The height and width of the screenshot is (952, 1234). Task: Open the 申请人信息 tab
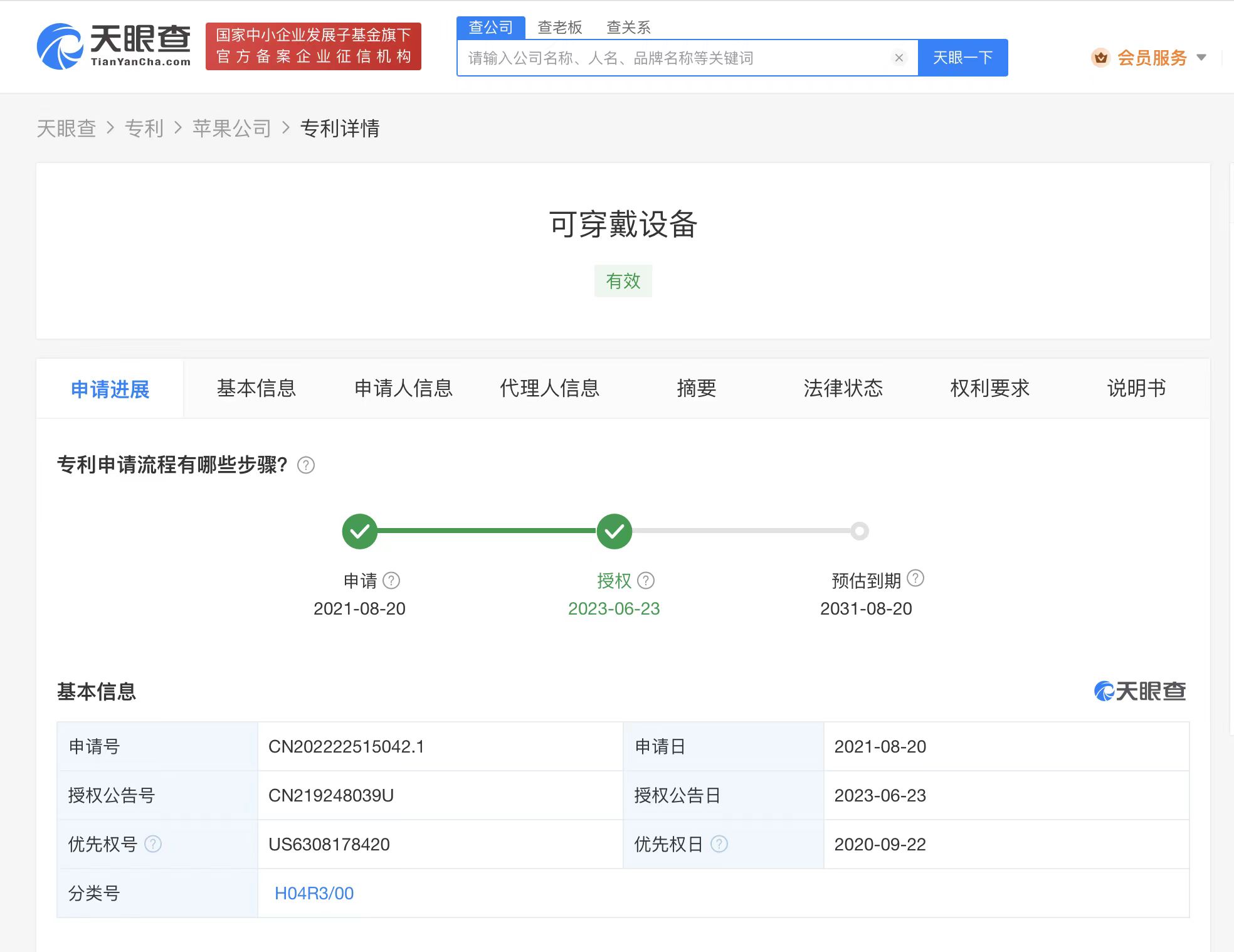point(403,389)
